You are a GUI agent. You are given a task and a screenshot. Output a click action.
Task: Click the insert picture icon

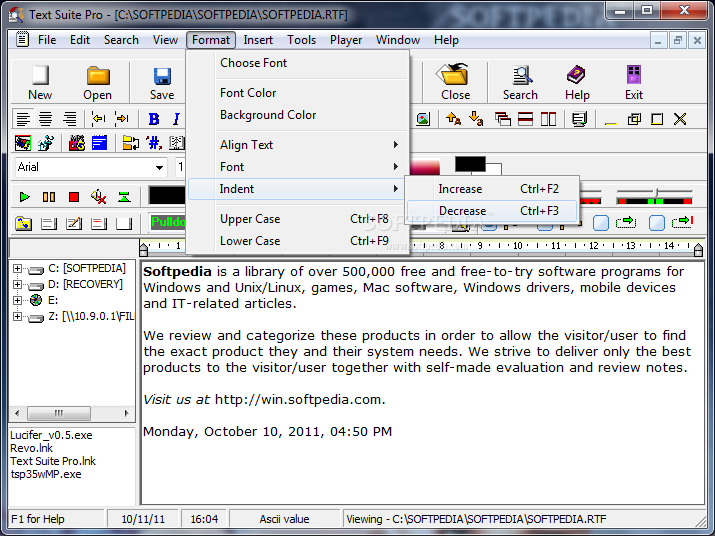point(423,119)
